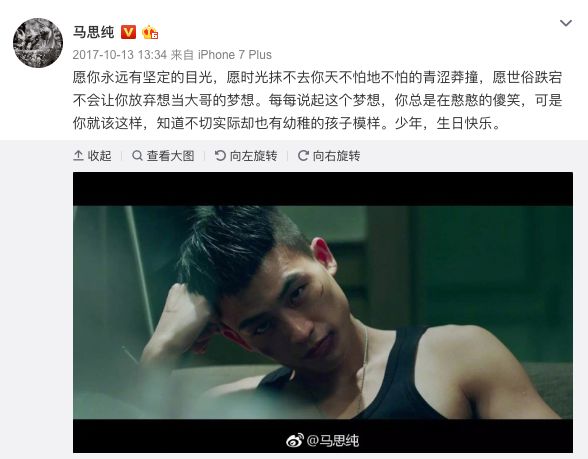This screenshot has width=588, height=459.
Task: Select the 查看大图 view large image text
Action: click(171, 156)
